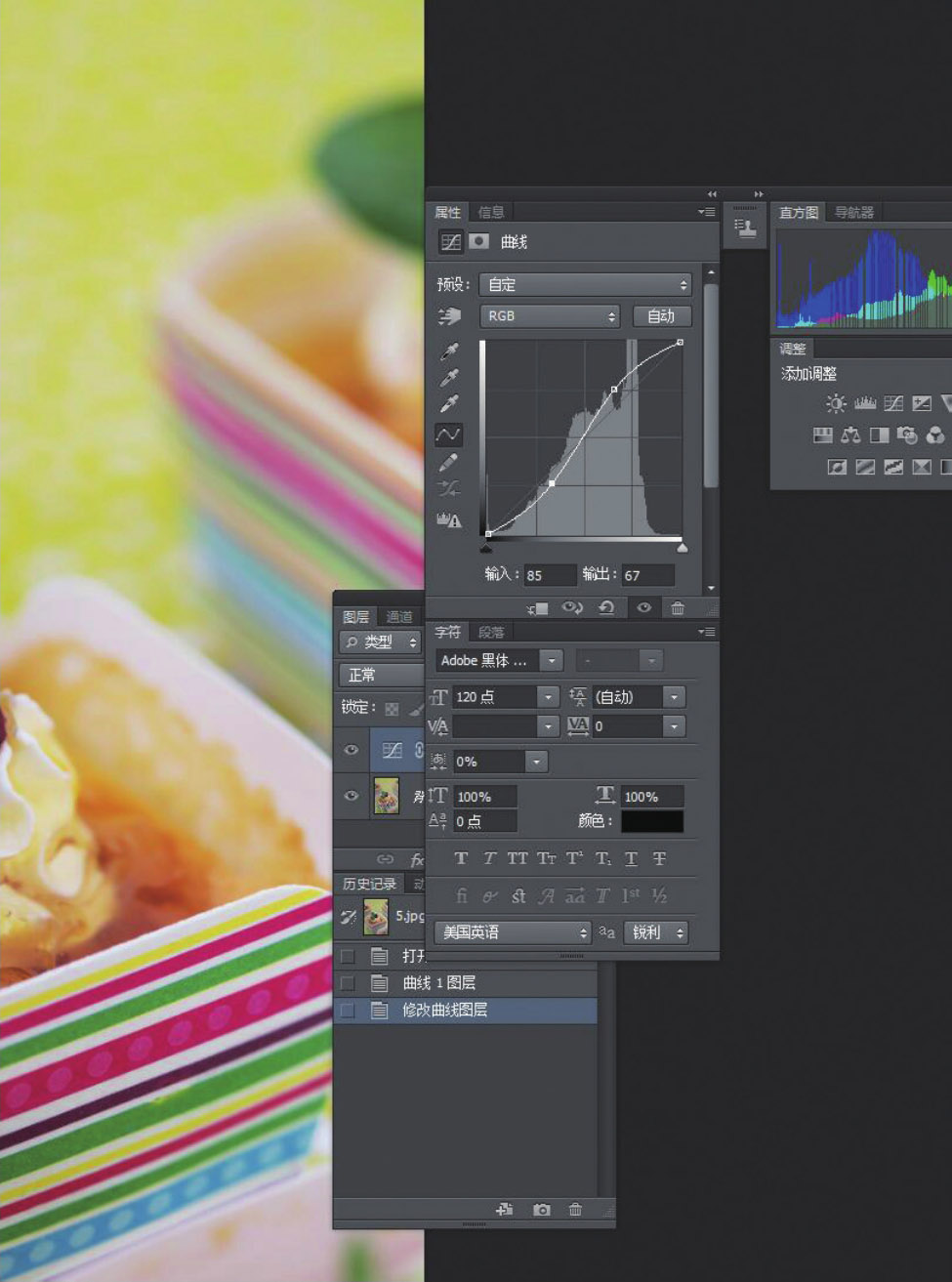Open the 预设 preset dropdown showing 自定
The width and height of the screenshot is (952, 1282).
(585, 285)
